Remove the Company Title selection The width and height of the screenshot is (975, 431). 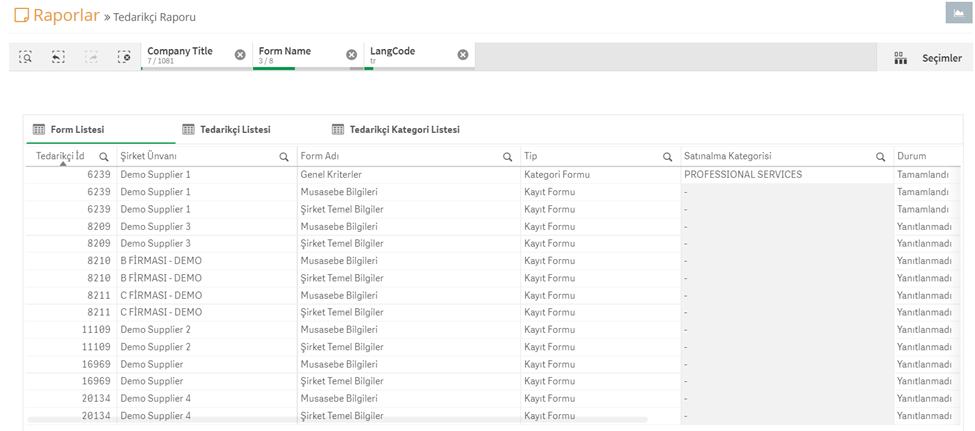coord(240,55)
